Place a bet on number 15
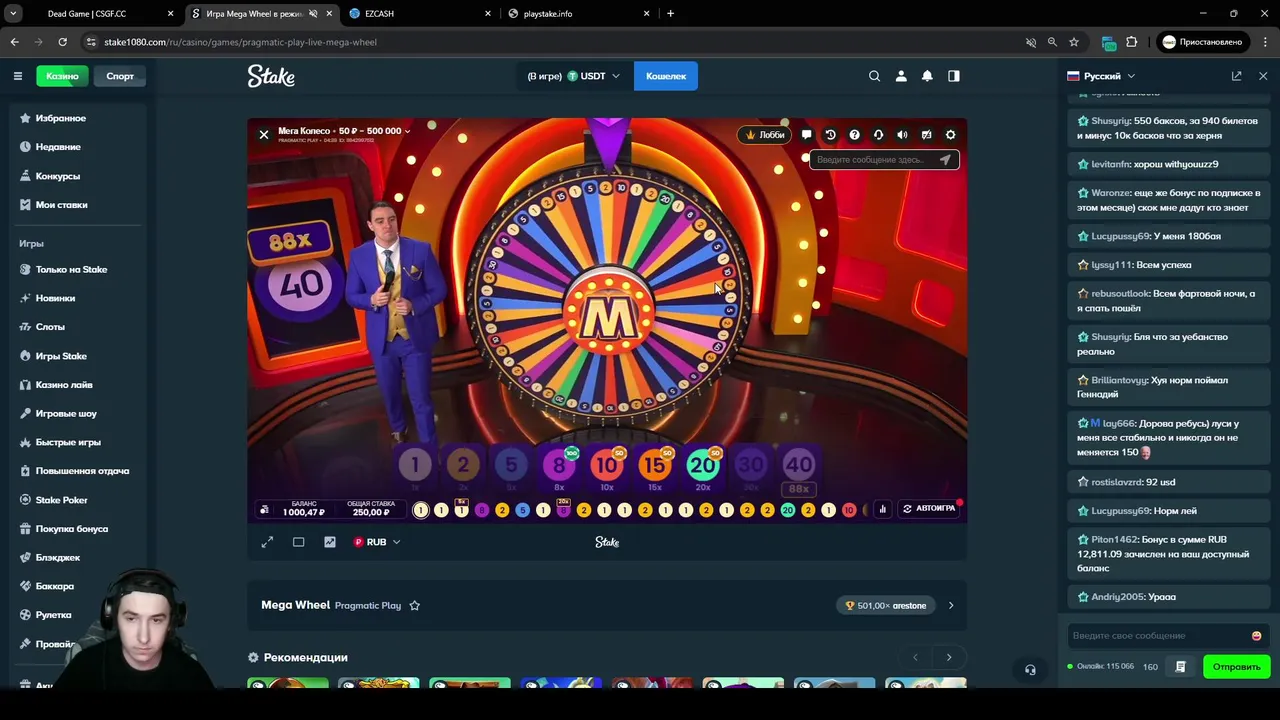 click(x=655, y=465)
